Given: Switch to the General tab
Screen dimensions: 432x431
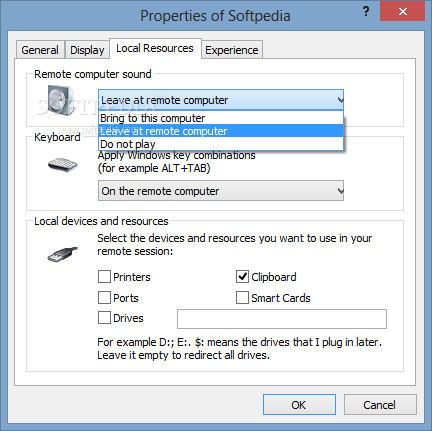Looking at the screenshot, I should 40,50.
